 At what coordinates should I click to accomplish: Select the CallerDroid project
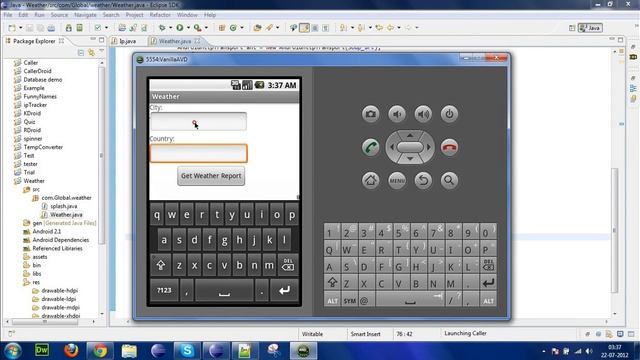click(37, 71)
